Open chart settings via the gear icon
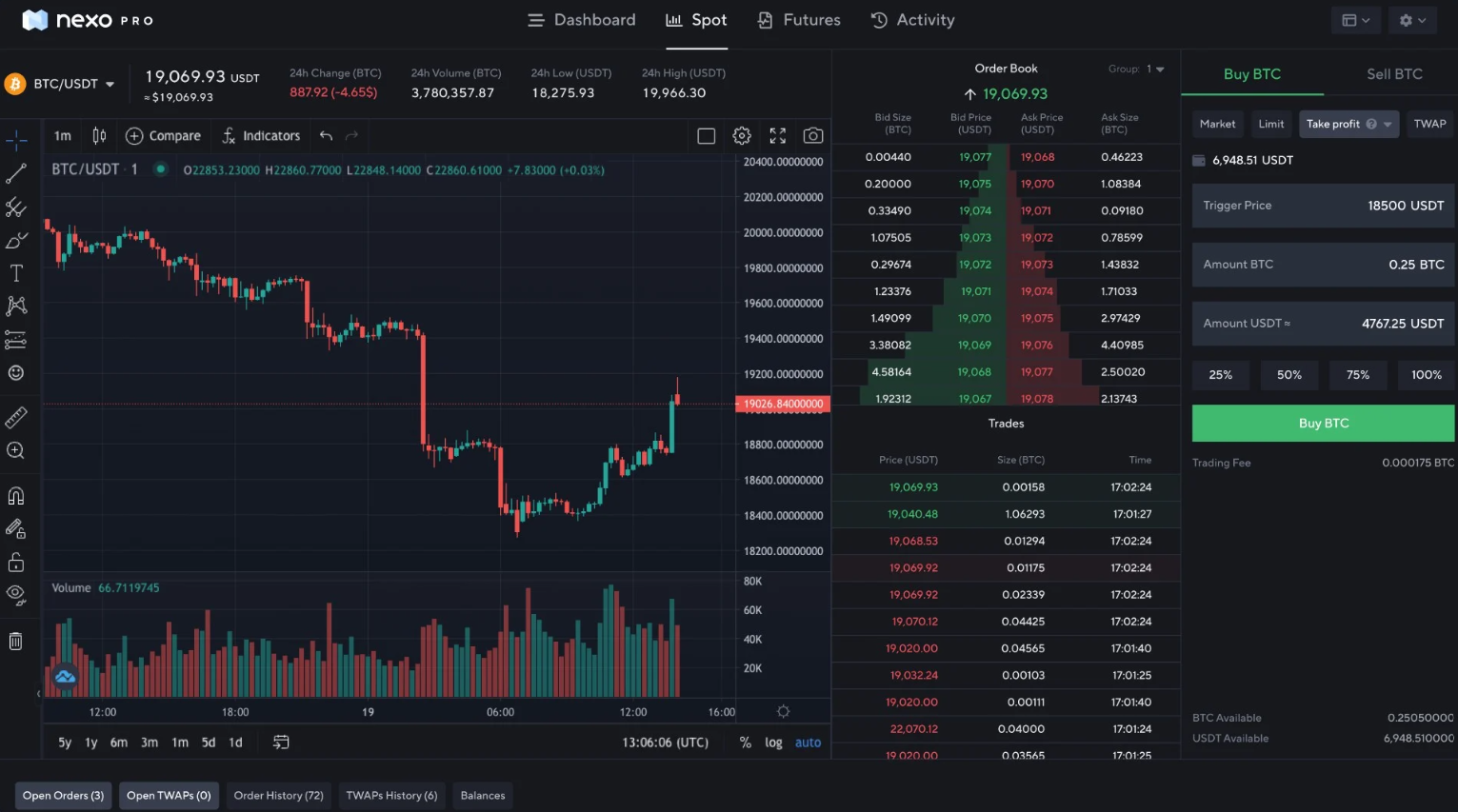 (x=742, y=135)
